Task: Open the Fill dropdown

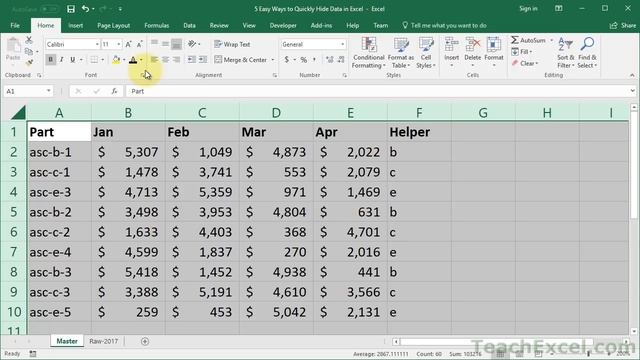Action: click(522, 52)
